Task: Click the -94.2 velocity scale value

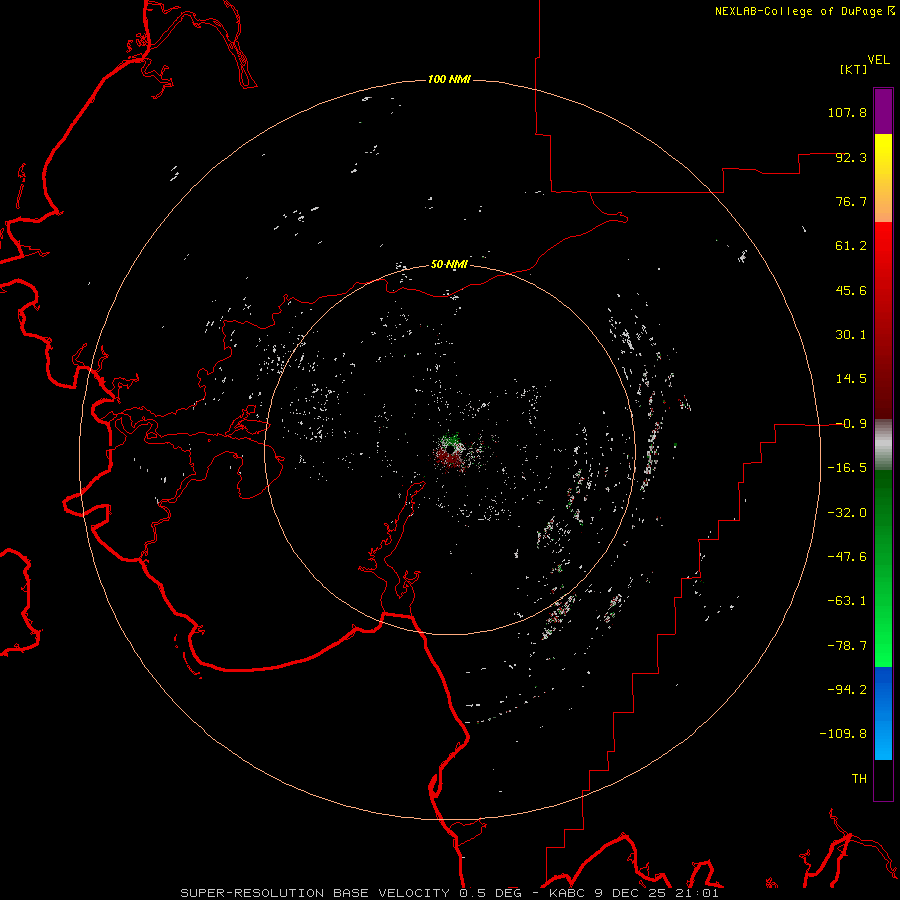Action: (847, 690)
